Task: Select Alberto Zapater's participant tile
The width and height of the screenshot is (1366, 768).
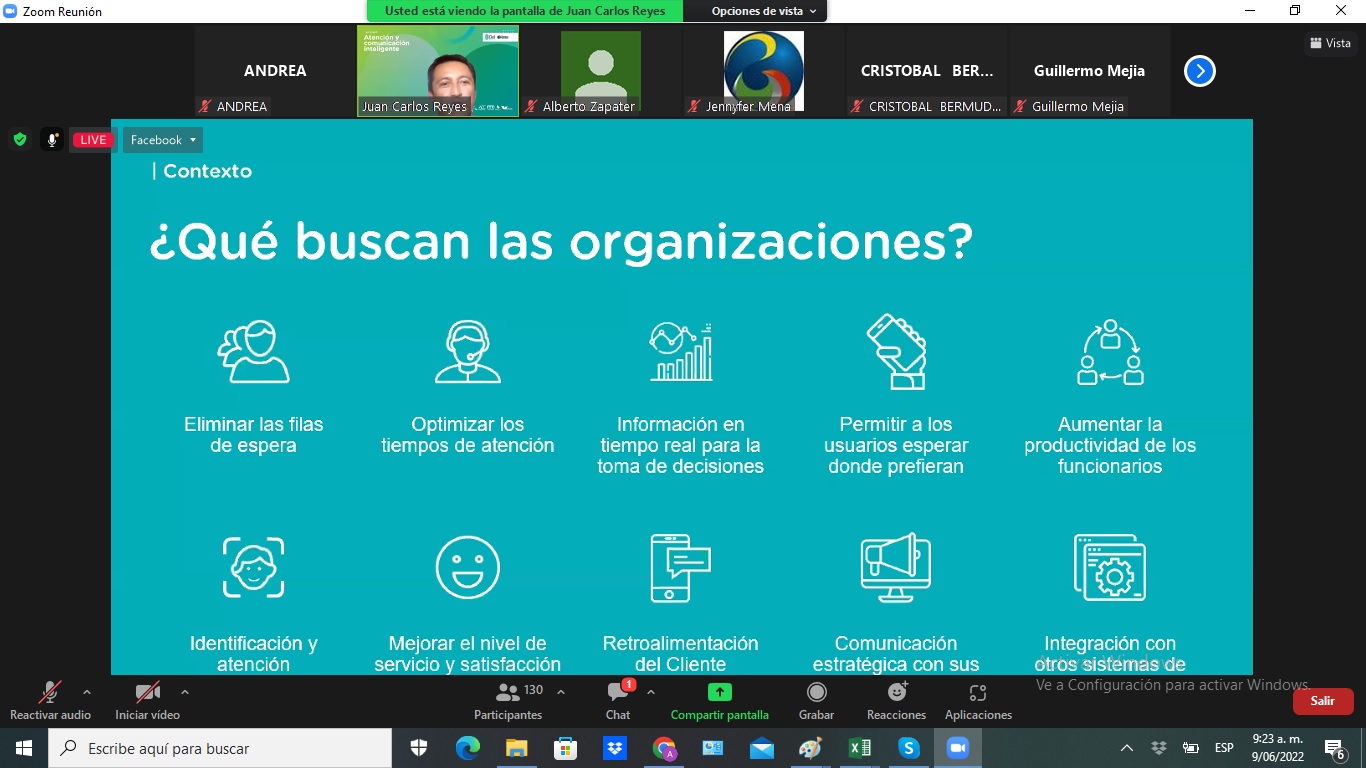Action: pyautogui.click(x=601, y=71)
